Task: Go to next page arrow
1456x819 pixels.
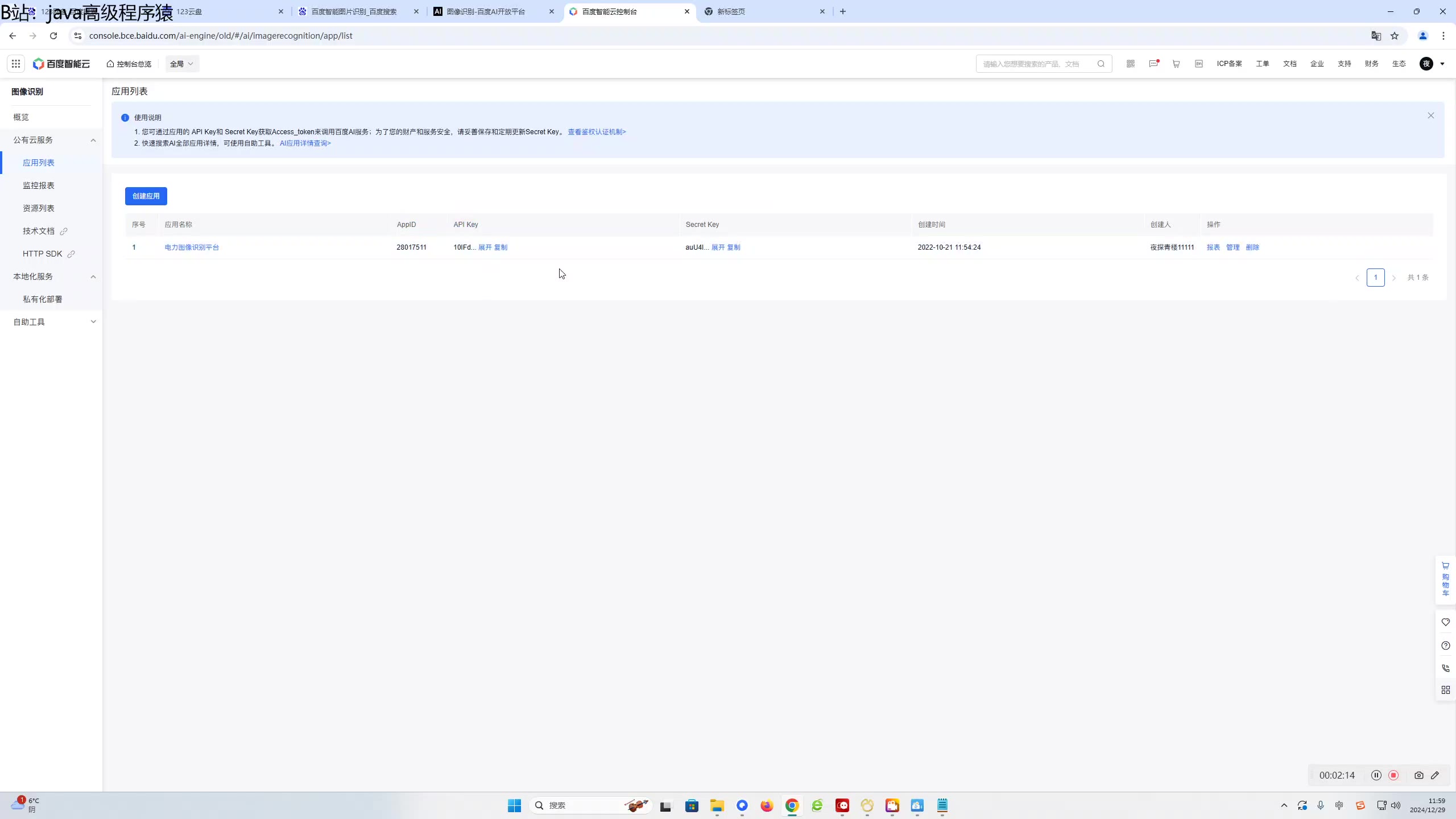Action: [x=1394, y=278]
